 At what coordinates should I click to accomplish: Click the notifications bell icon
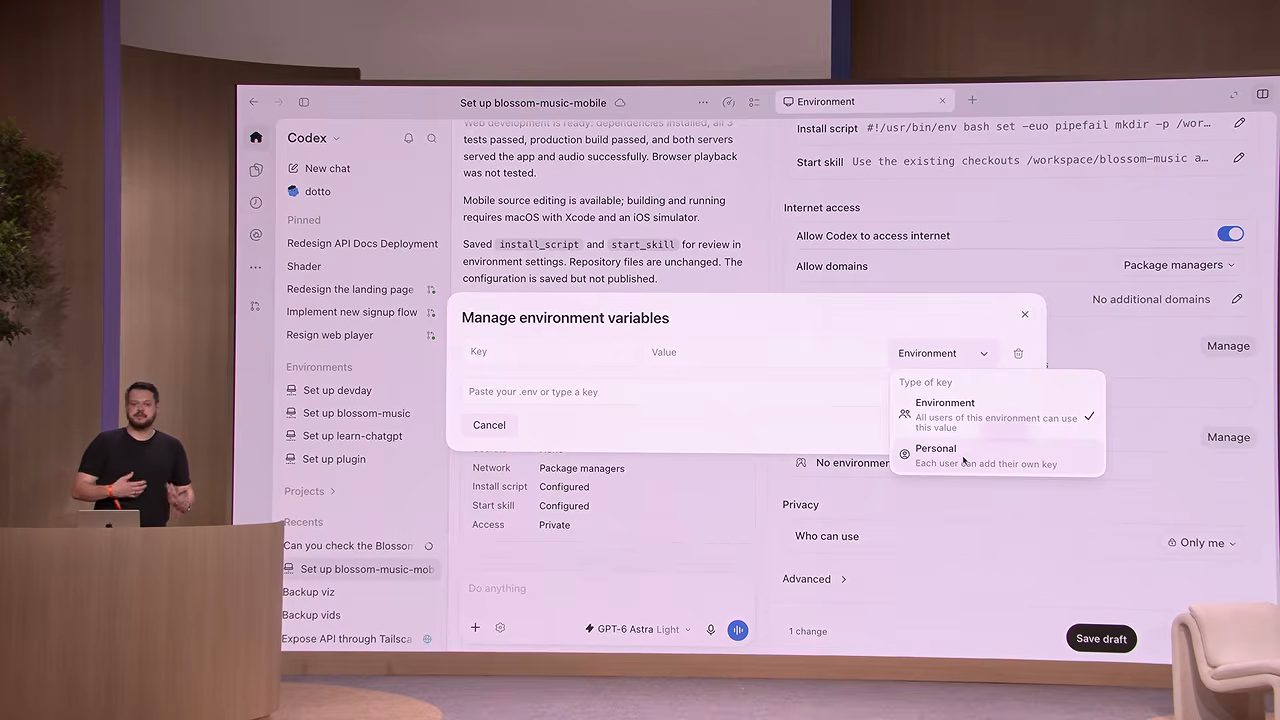[408, 138]
